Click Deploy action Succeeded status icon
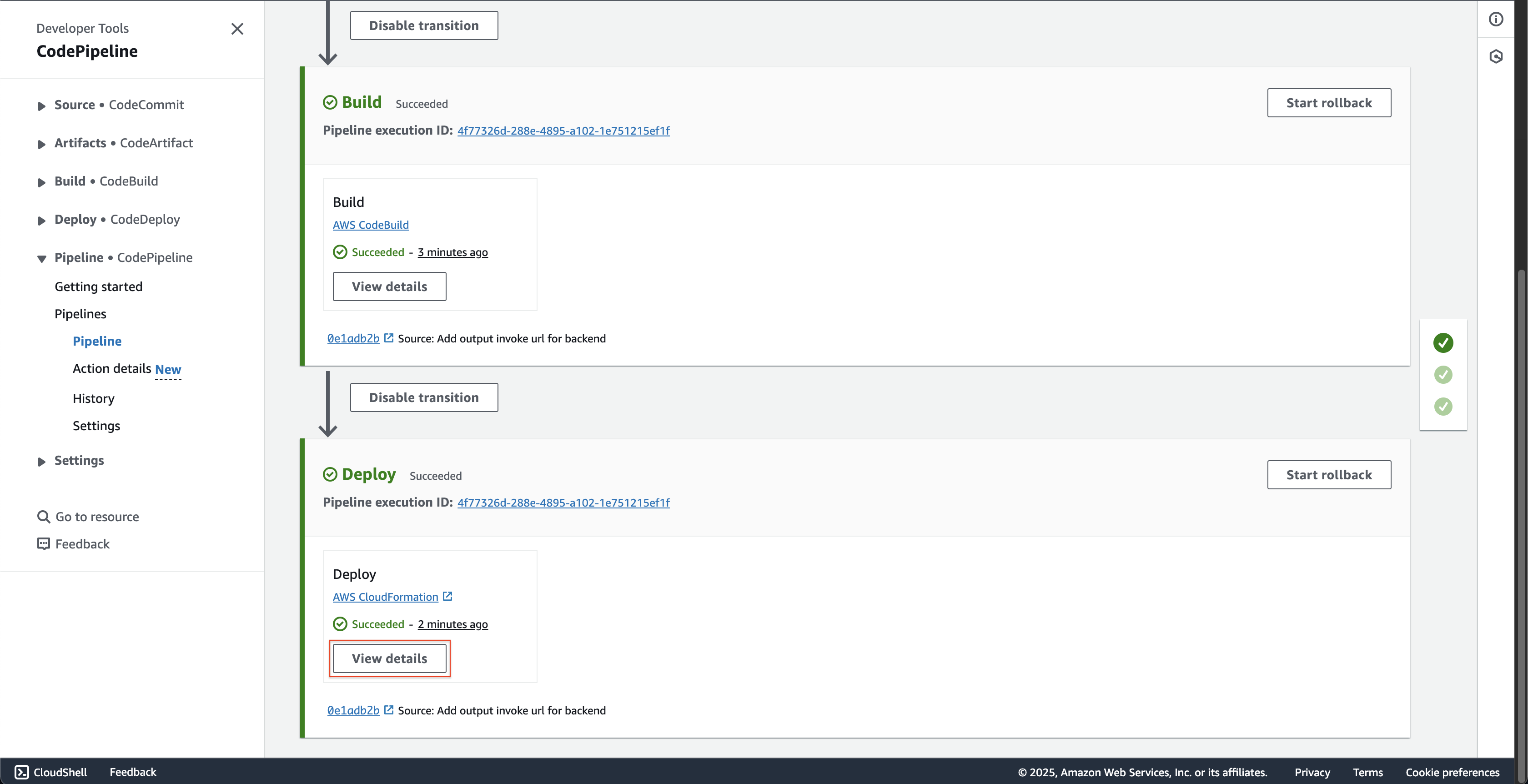The height and width of the screenshot is (784, 1528). [x=340, y=624]
